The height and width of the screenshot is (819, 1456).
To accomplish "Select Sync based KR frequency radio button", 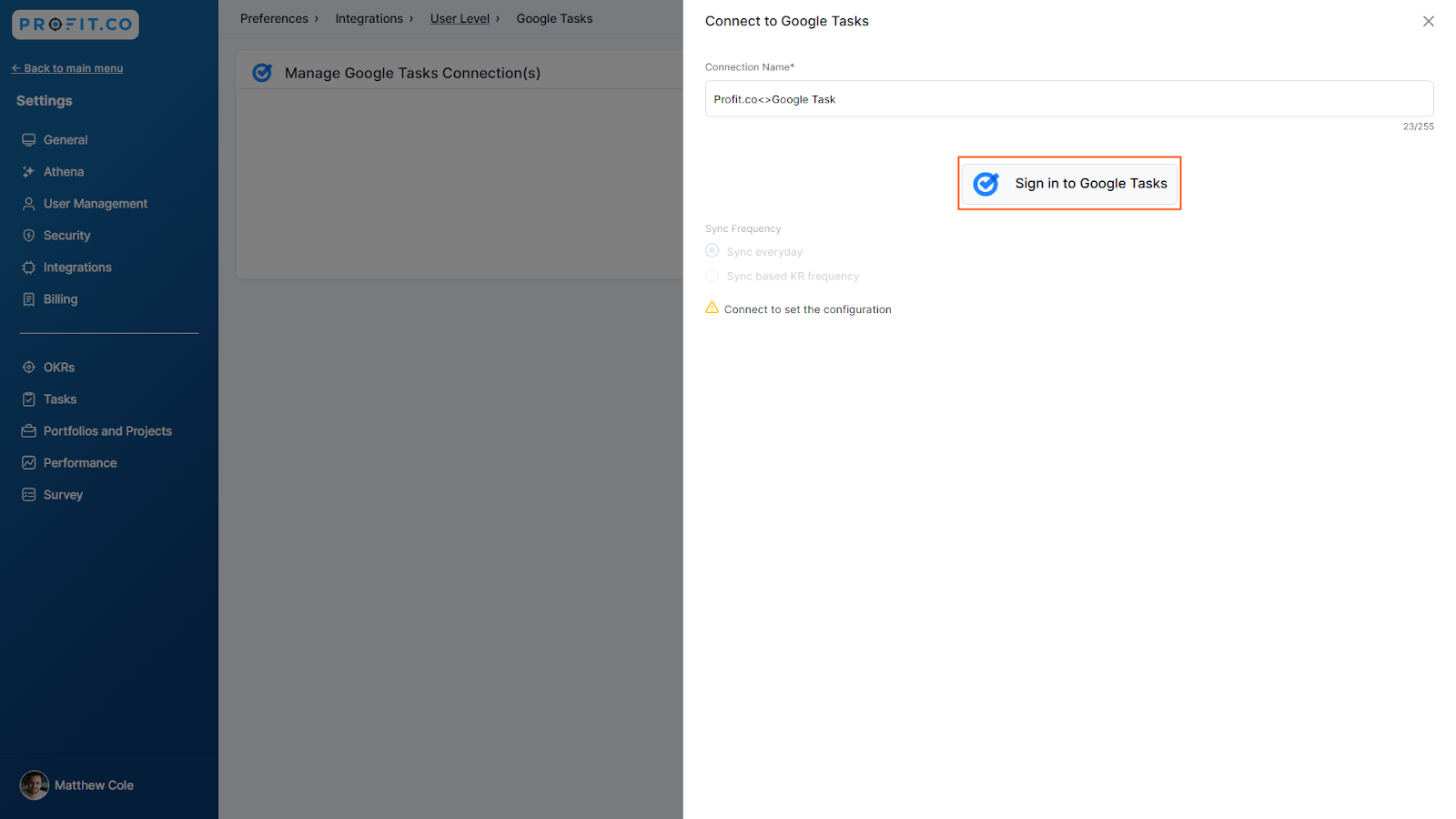I will click(x=713, y=276).
